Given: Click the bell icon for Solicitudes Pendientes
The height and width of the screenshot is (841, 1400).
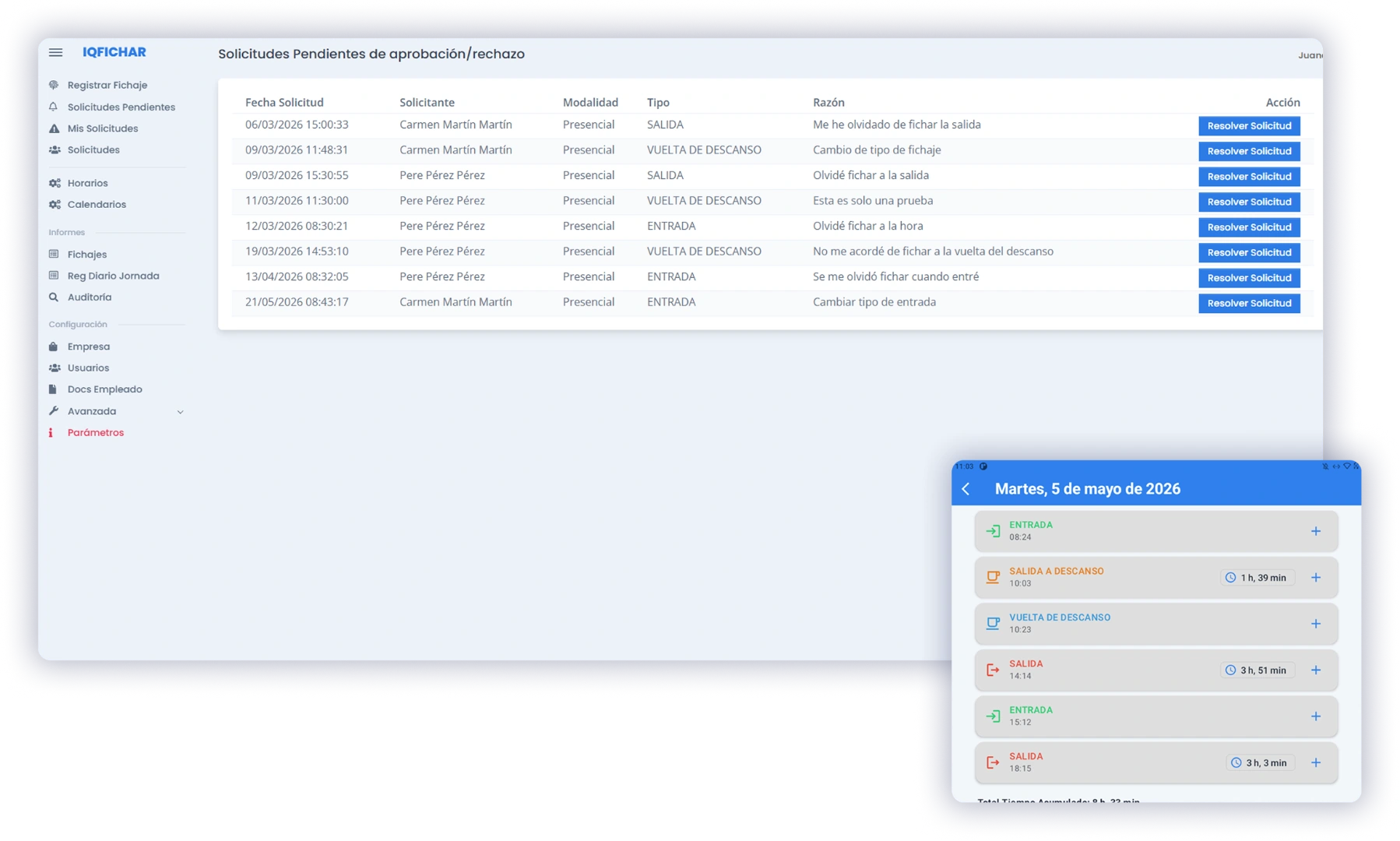Looking at the screenshot, I should [x=54, y=107].
